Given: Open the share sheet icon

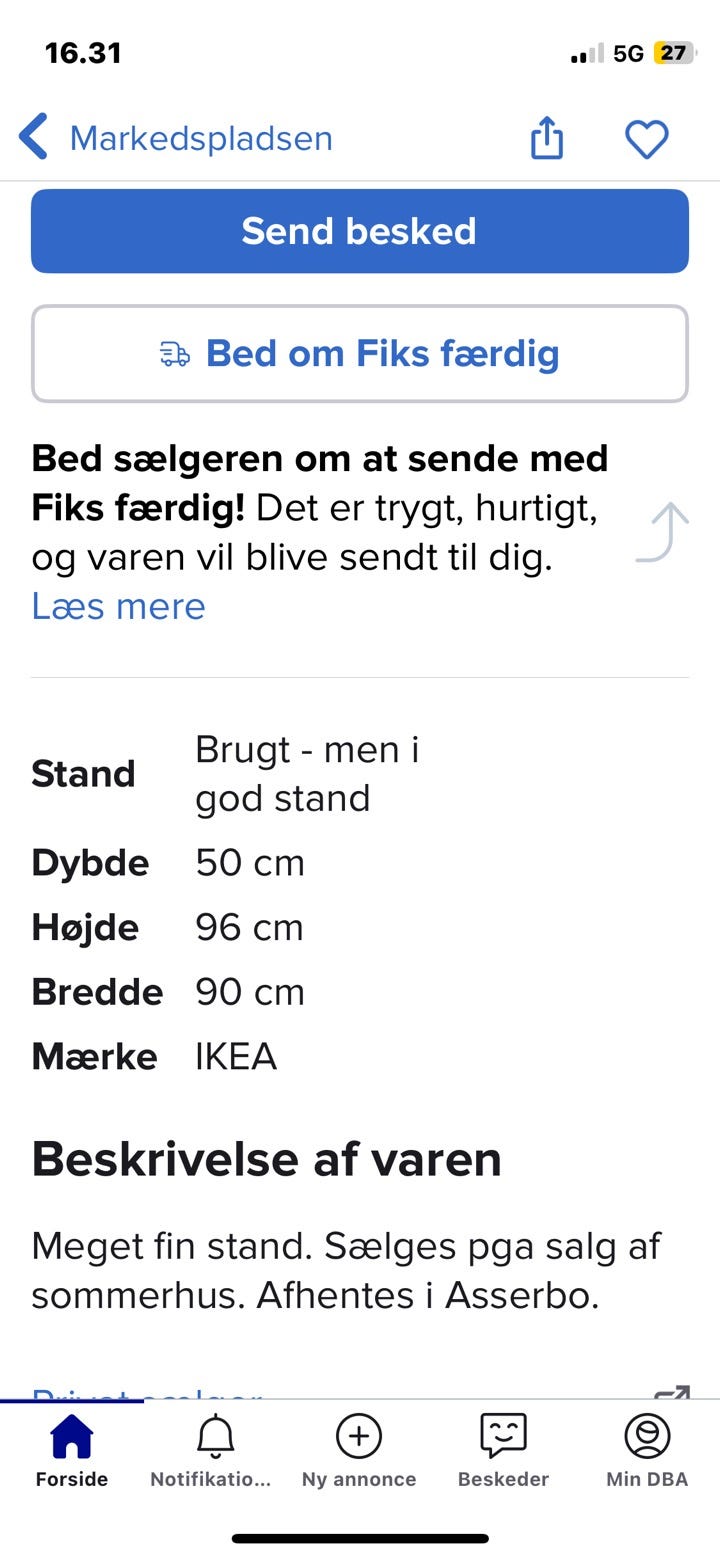Looking at the screenshot, I should click(546, 137).
